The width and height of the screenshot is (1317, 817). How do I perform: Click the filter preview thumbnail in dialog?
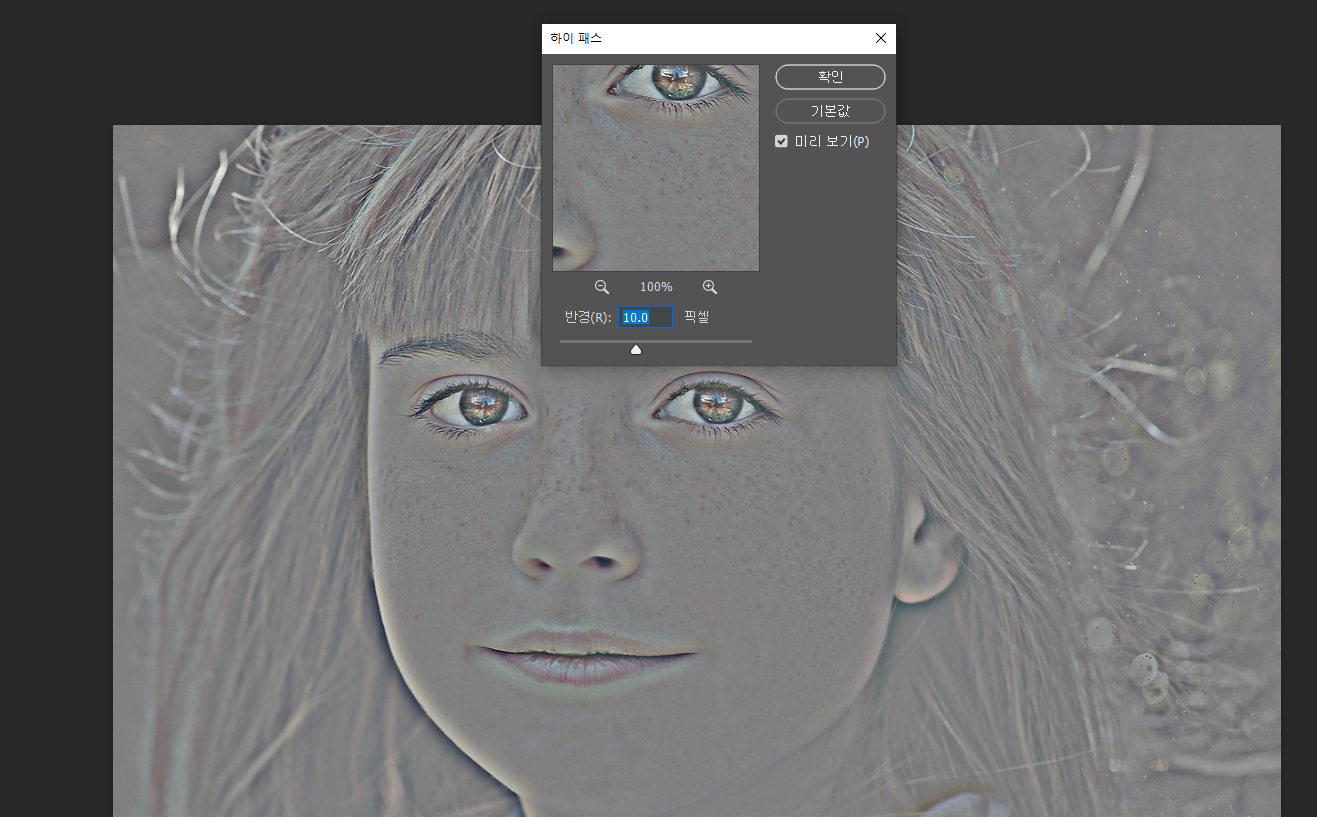(656, 168)
